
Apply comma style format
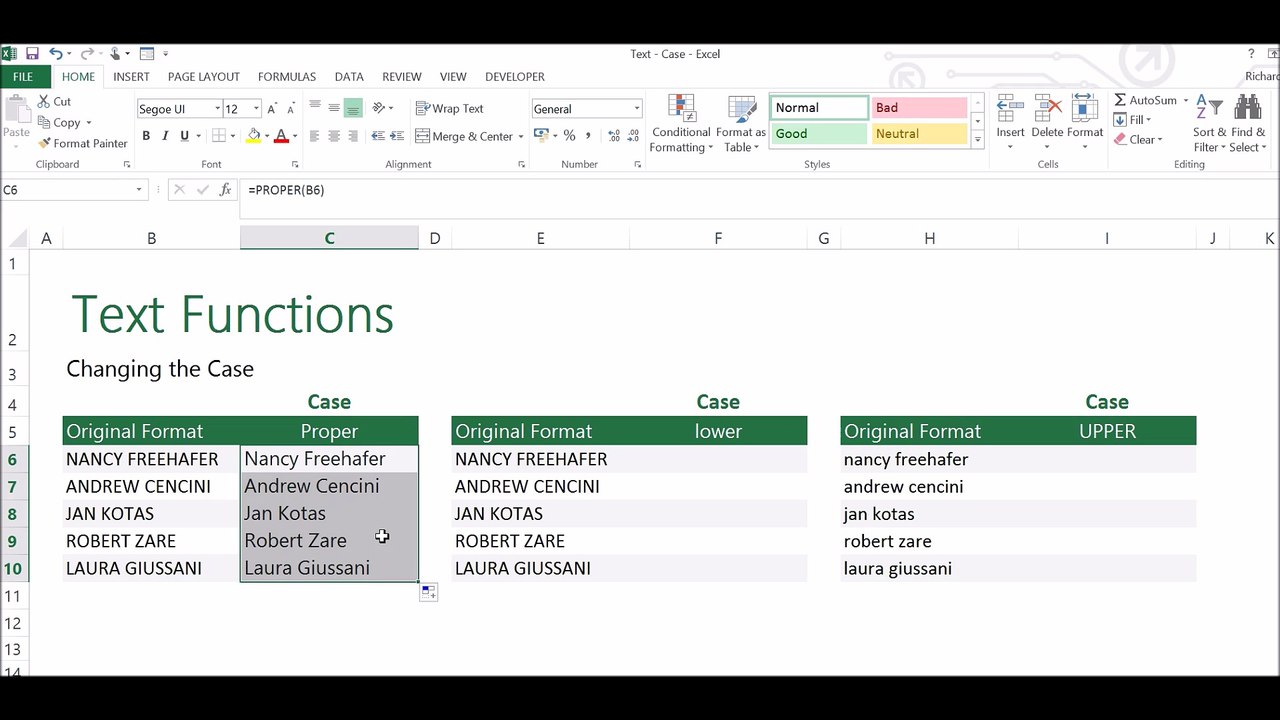(588, 136)
